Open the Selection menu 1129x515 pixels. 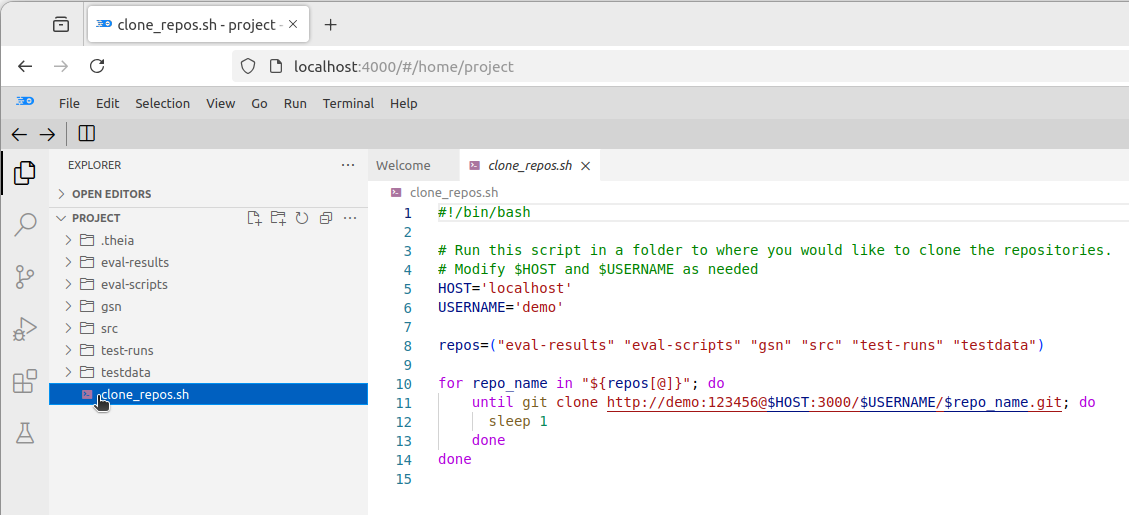[x=163, y=103]
